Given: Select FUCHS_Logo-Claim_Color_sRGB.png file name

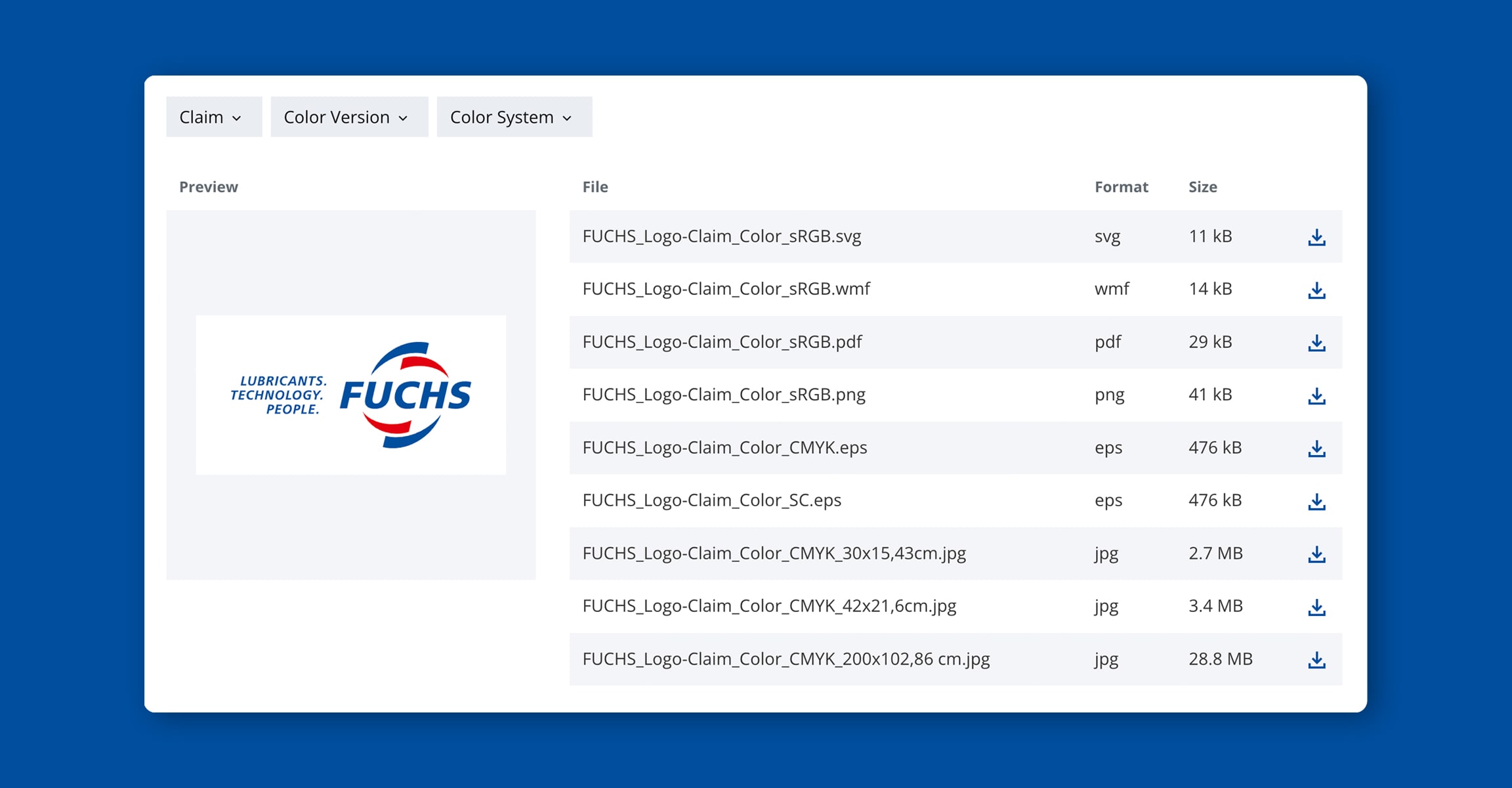Looking at the screenshot, I should 724,395.
